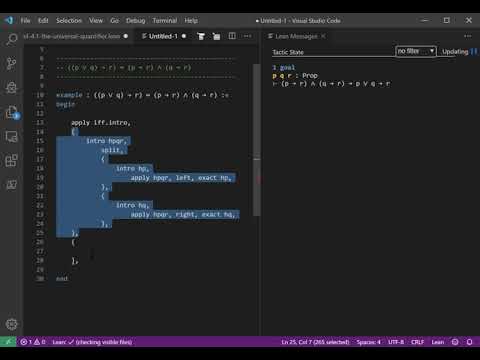
Task: Click the Lean display goal toolbar icon
Action: click(x=201, y=36)
